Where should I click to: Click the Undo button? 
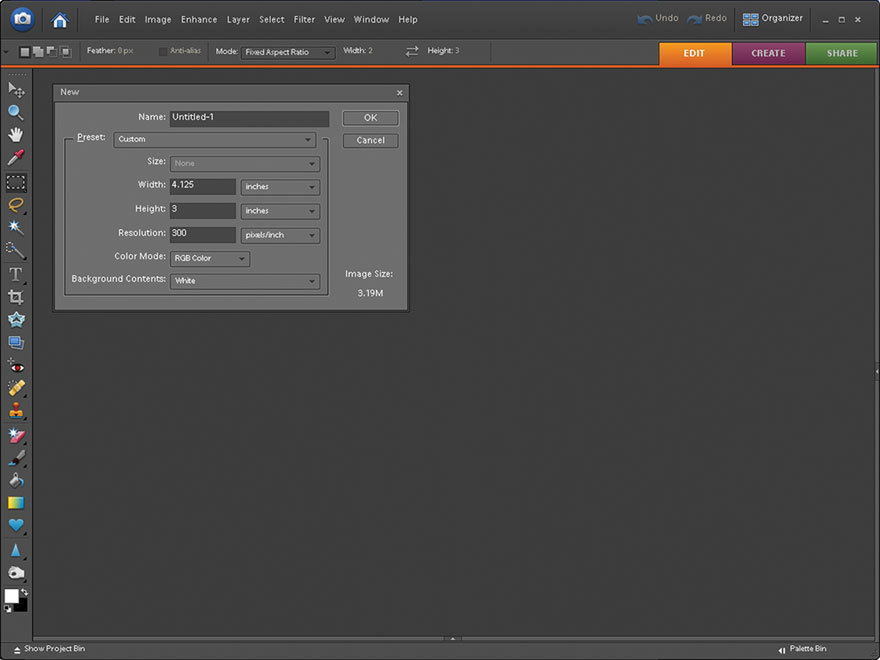tap(658, 19)
